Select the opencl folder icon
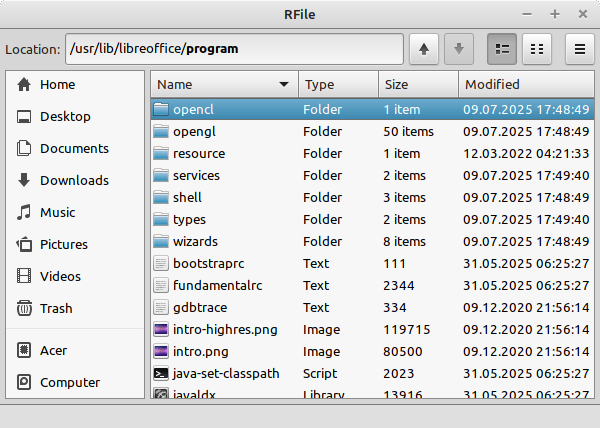 click(x=161, y=109)
